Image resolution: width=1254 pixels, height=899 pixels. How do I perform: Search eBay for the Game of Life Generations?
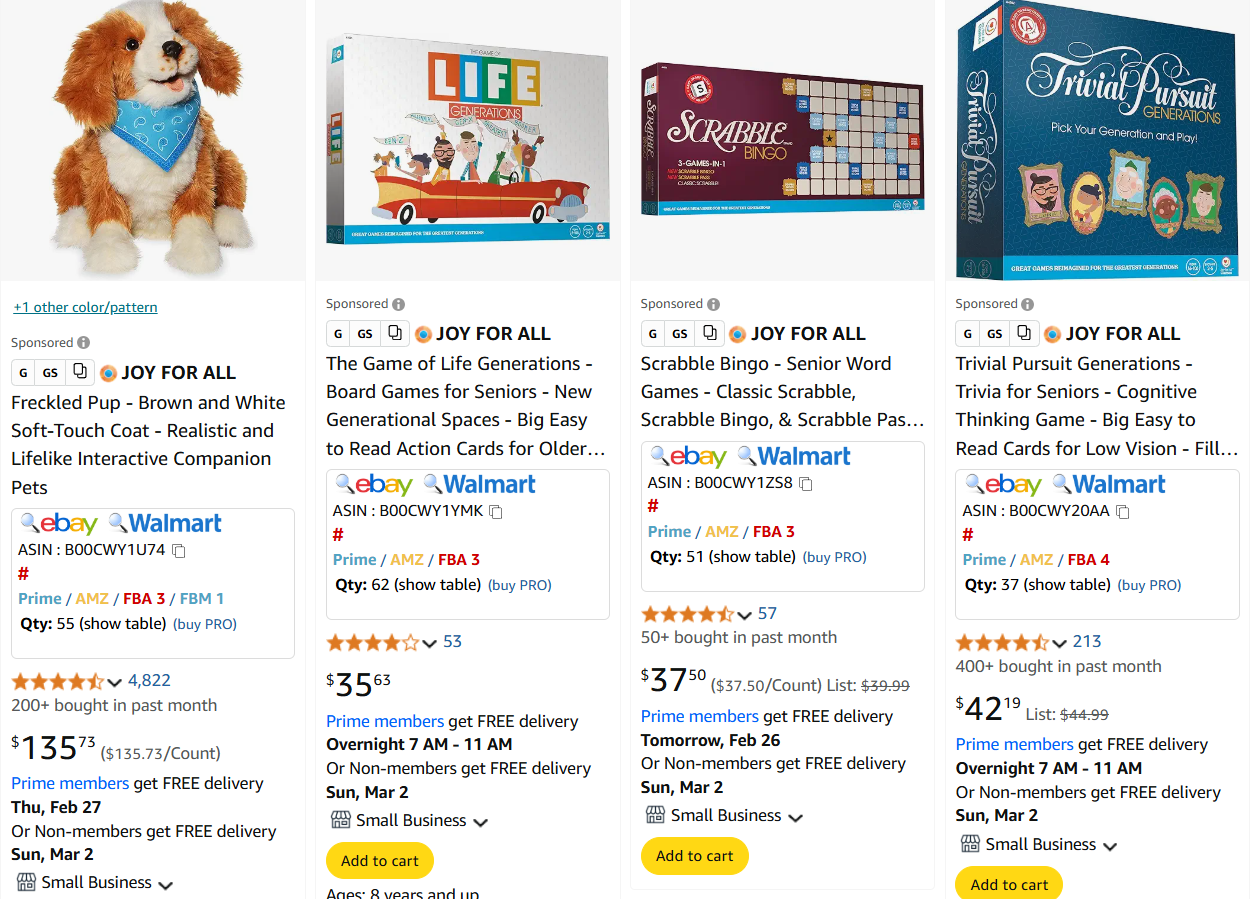pyautogui.click(x=373, y=485)
